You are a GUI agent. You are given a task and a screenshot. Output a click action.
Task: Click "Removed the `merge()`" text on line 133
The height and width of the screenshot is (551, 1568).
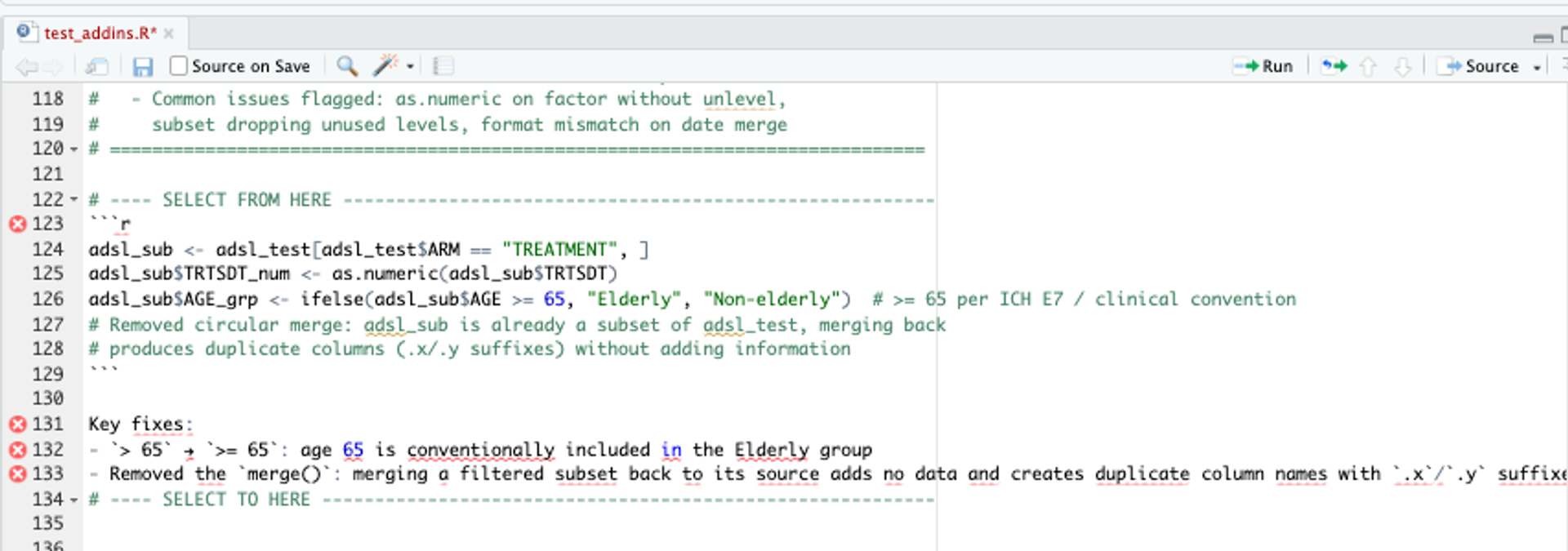point(221,474)
